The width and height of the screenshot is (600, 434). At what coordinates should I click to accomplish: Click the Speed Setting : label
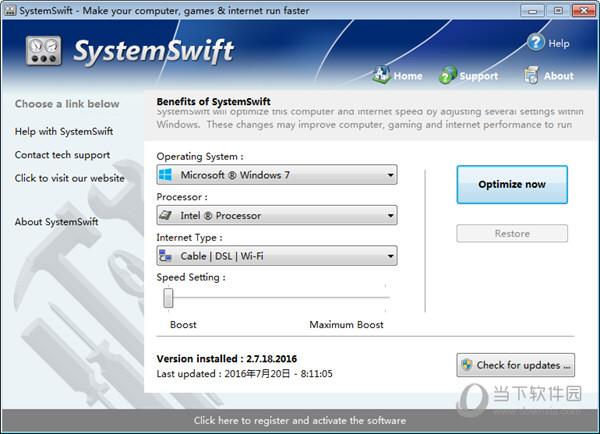(191, 277)
